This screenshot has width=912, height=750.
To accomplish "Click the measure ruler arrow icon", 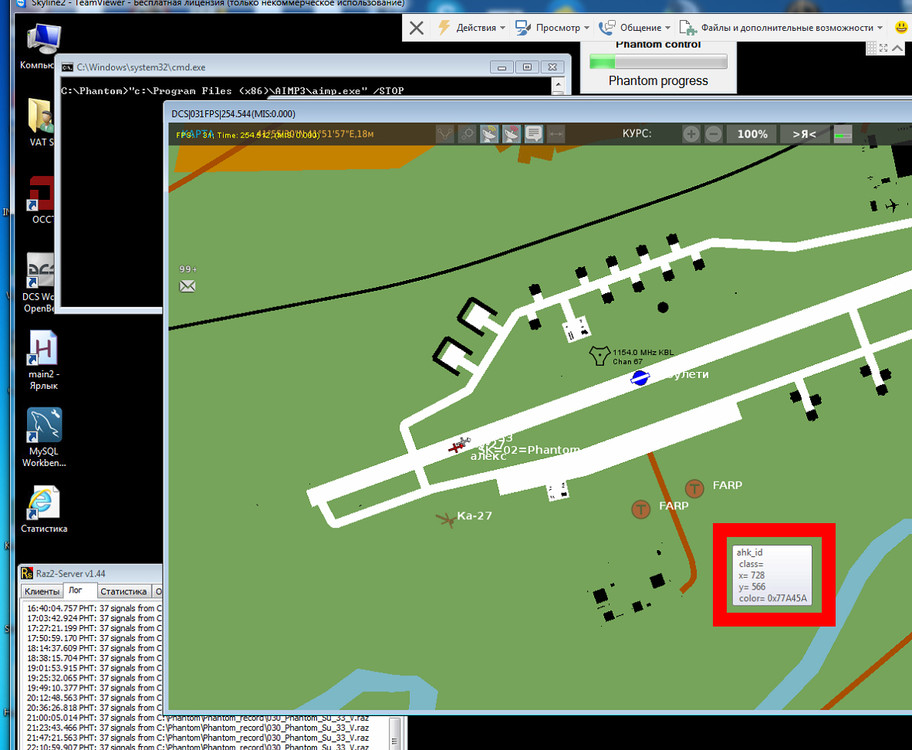I will pos(555,134).
